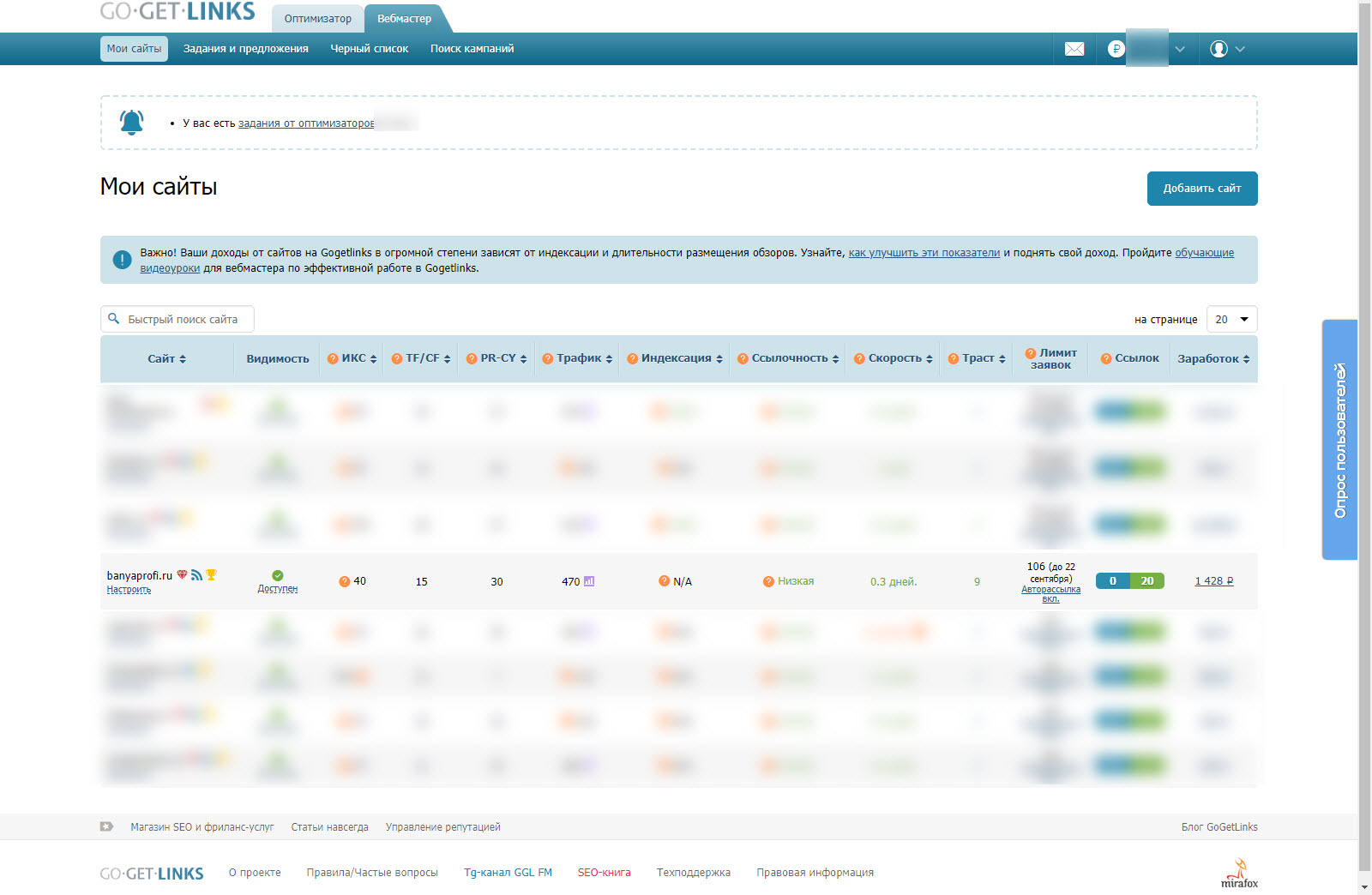Click the GoGetLinks header logo
The width and height of the screenshot is (1372, 895).
[178, 11]
